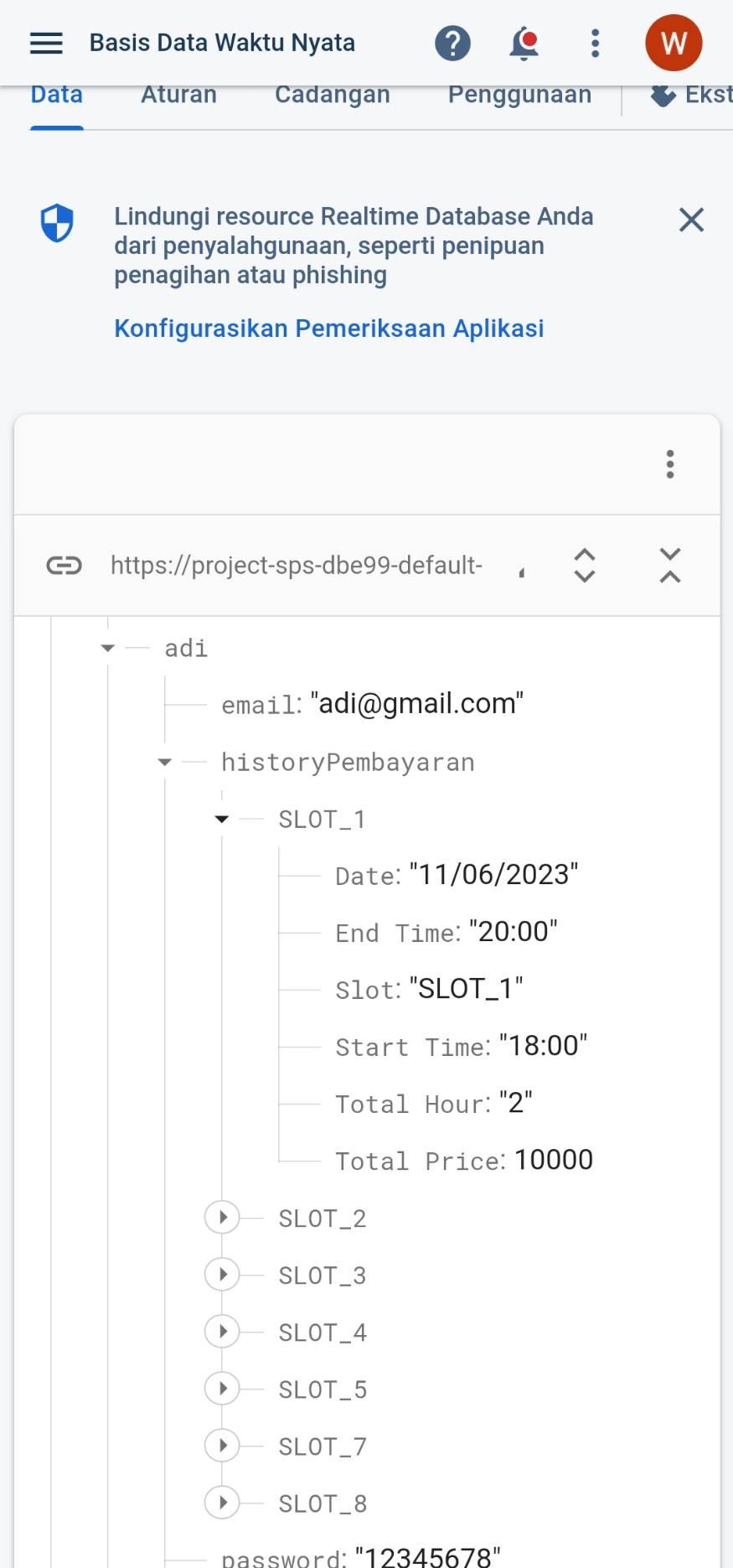This screenshot has width=733, height=1568.
Task: Click Konfigurasikan Pemeriksaan Aplikasi link
Action: [328, 329]
